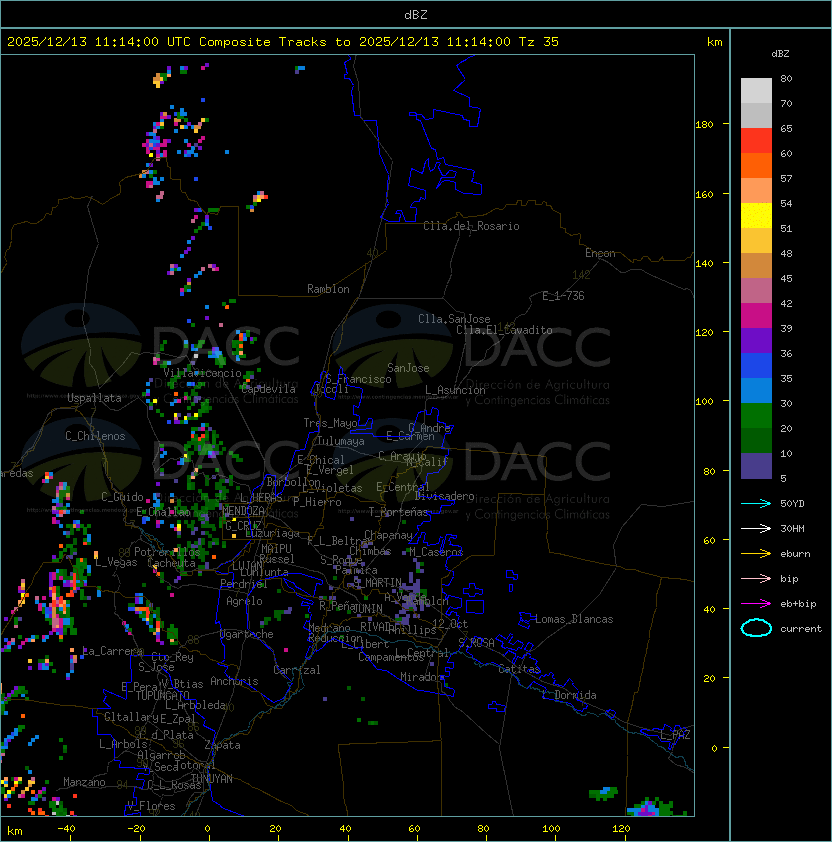
Task: Select the dark blue 36 dBZ swatch
Action: (756, 366)
